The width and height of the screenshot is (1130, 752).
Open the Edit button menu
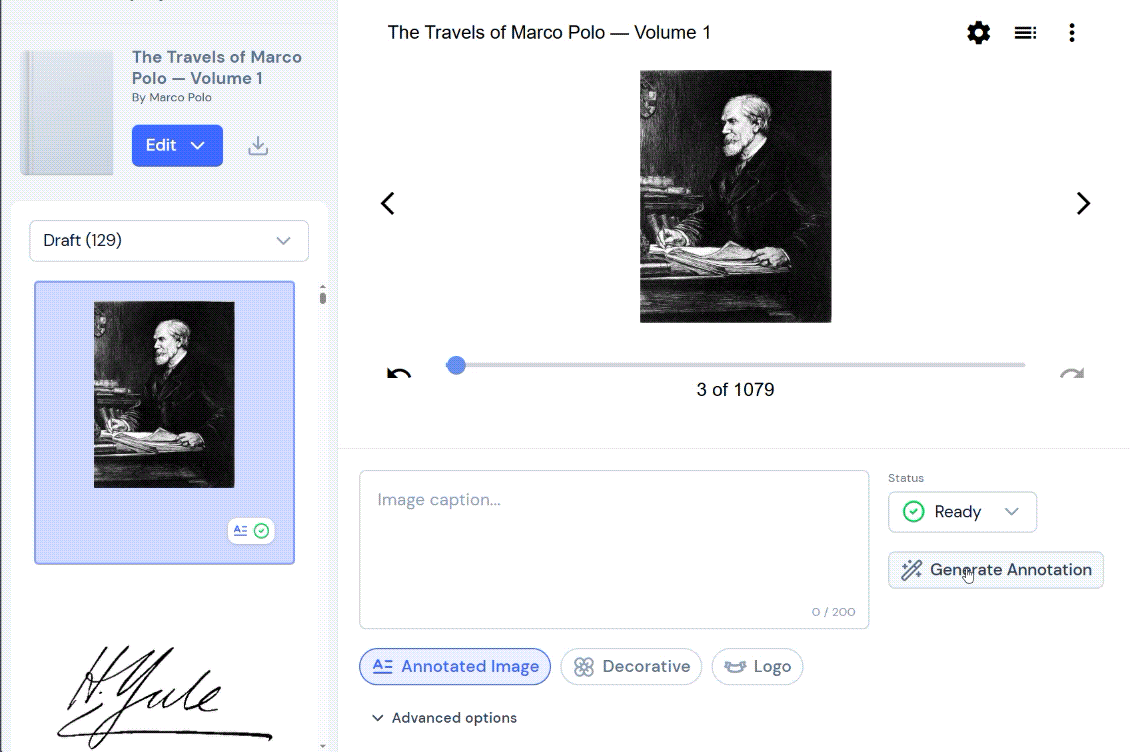pyautogui.click(x=177, y=146)
